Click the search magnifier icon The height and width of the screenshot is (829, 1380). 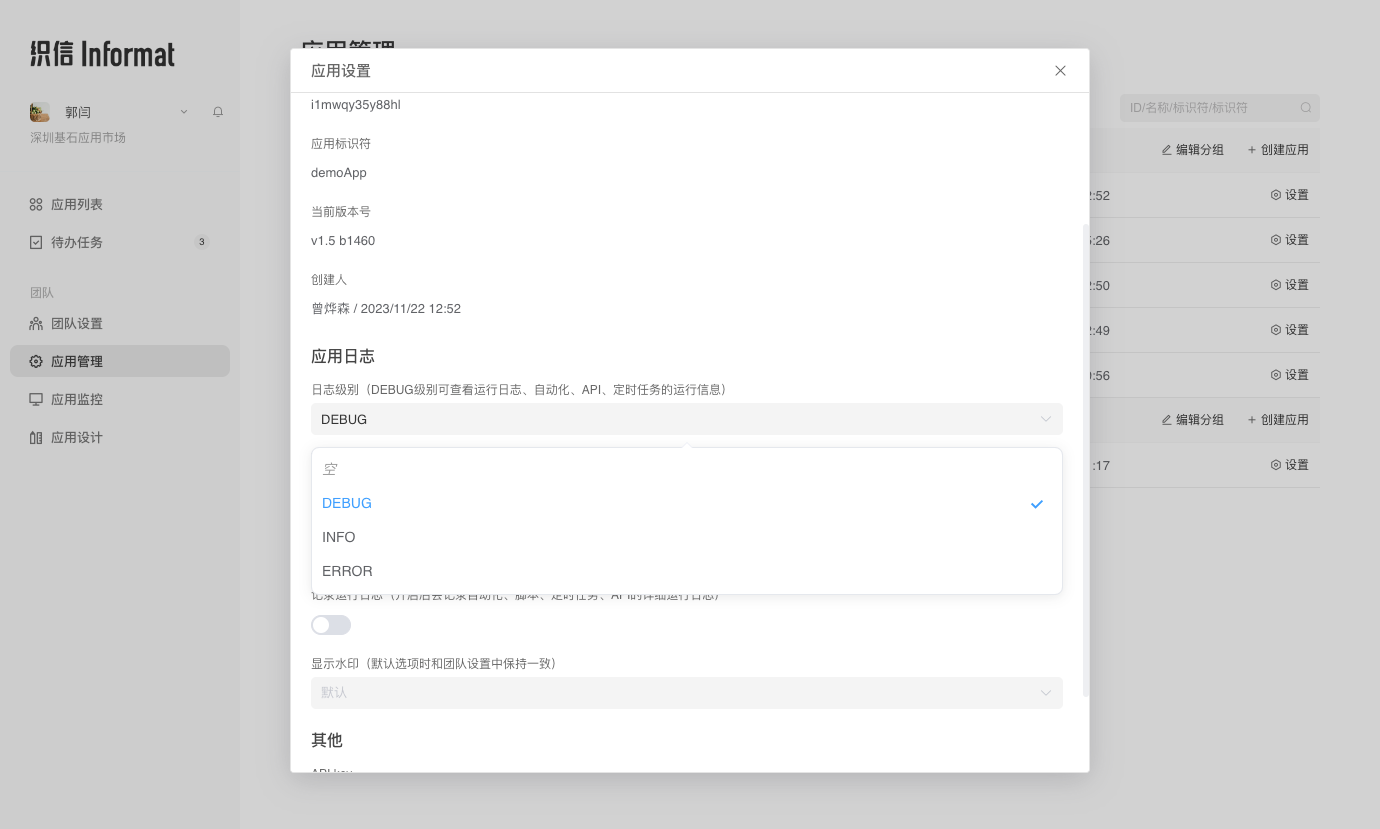click(x=1306, y=107)
